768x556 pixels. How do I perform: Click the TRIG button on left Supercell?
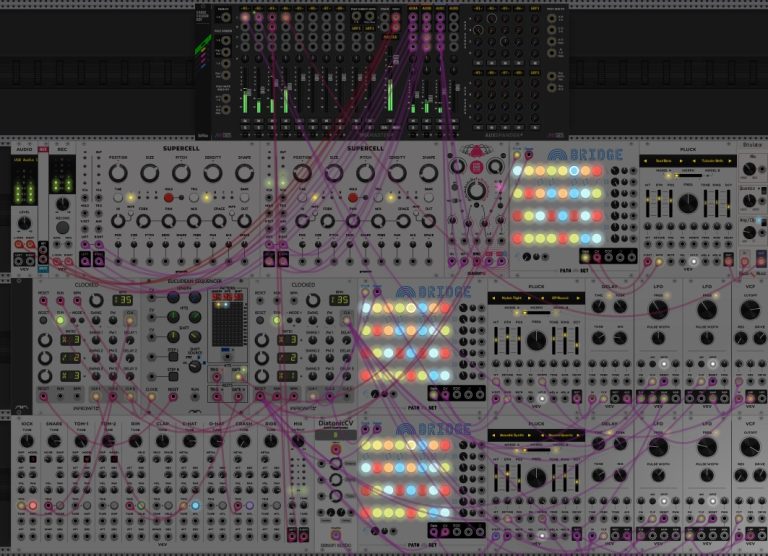pos(194,197)
